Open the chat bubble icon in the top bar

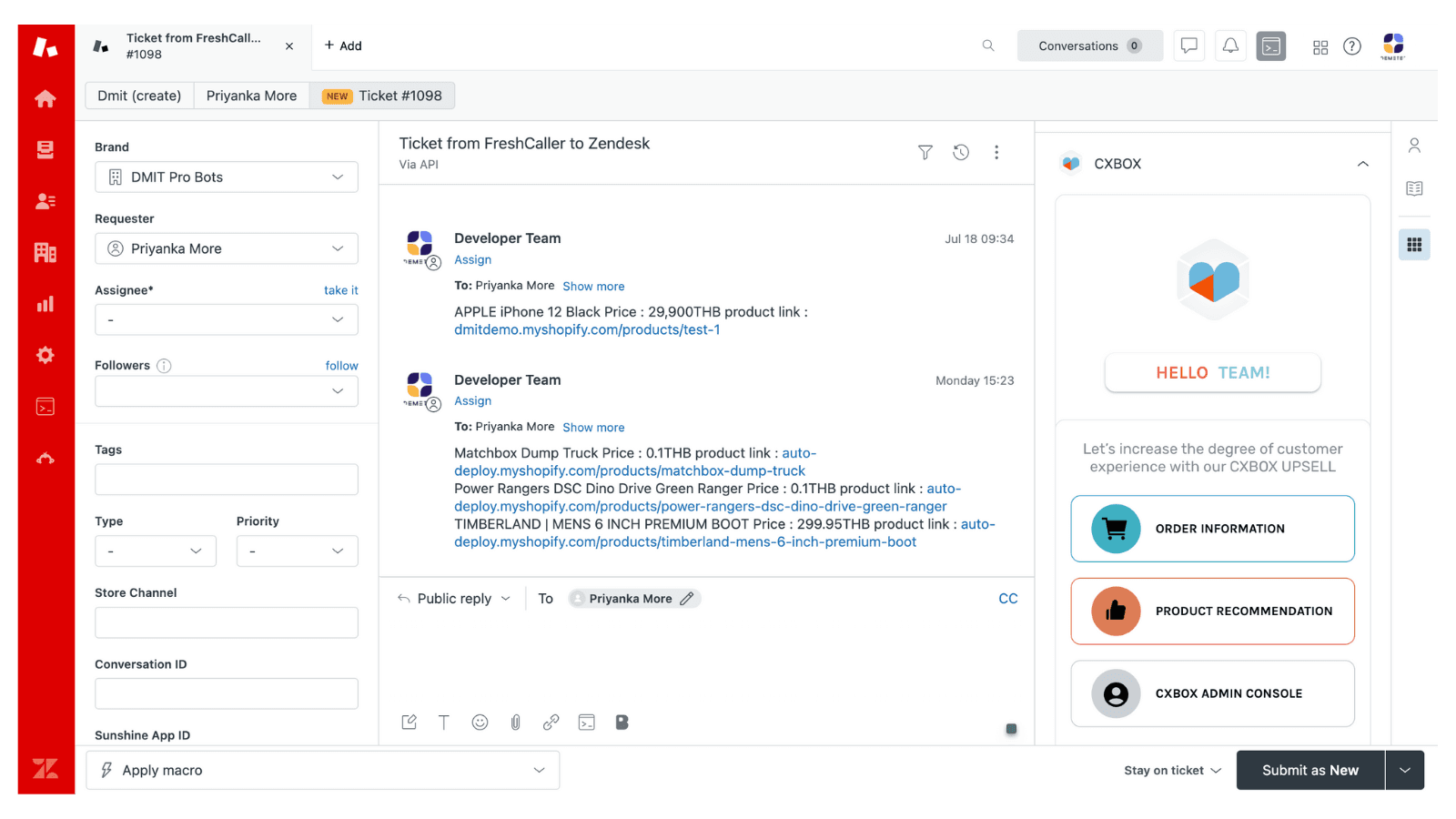click(x=1189, y=45)
